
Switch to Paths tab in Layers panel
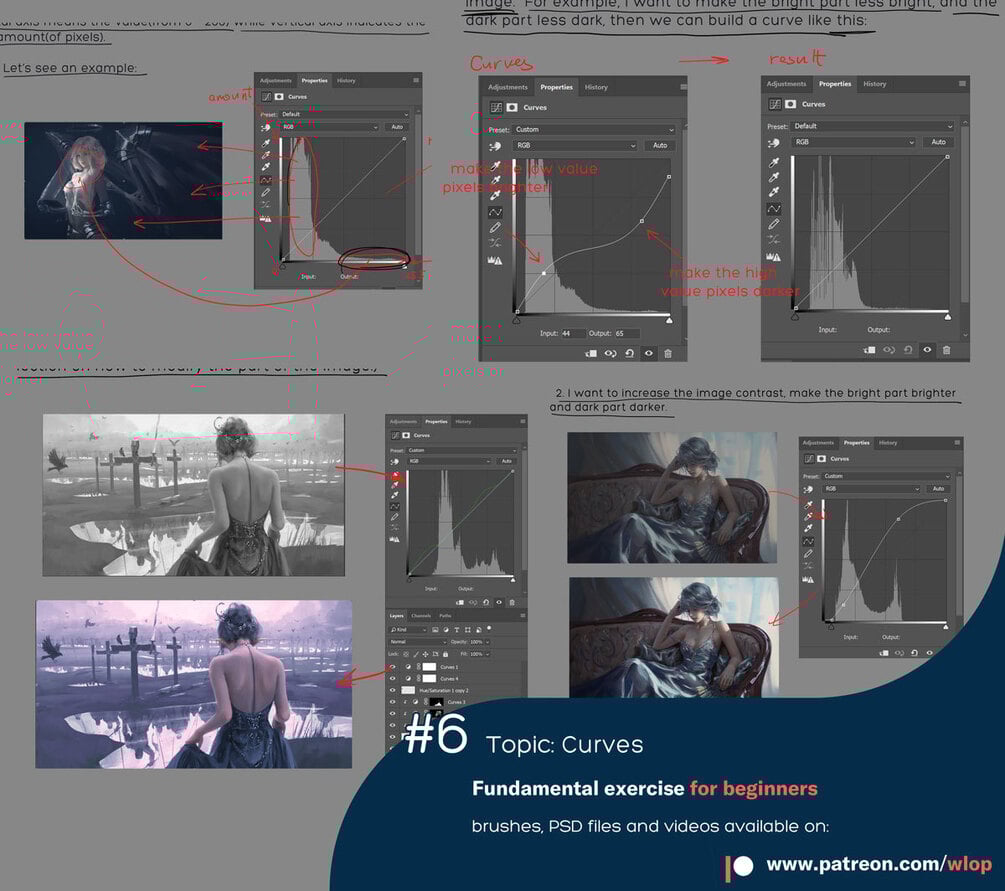pyautogui.click(x=445, y=616)
